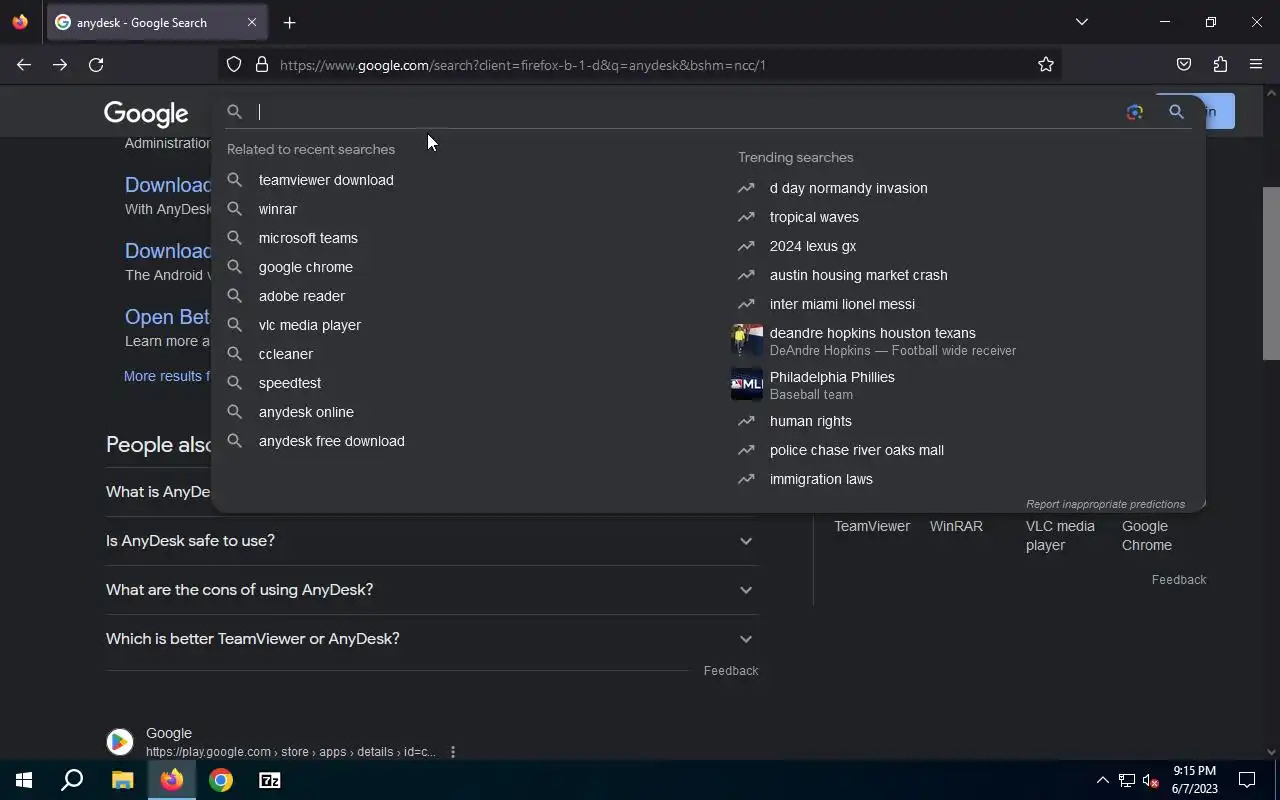The width and height of the screenshot is (1280, 800).
Task: Select the winrar suggestion
Action: [x=278, y=209]
